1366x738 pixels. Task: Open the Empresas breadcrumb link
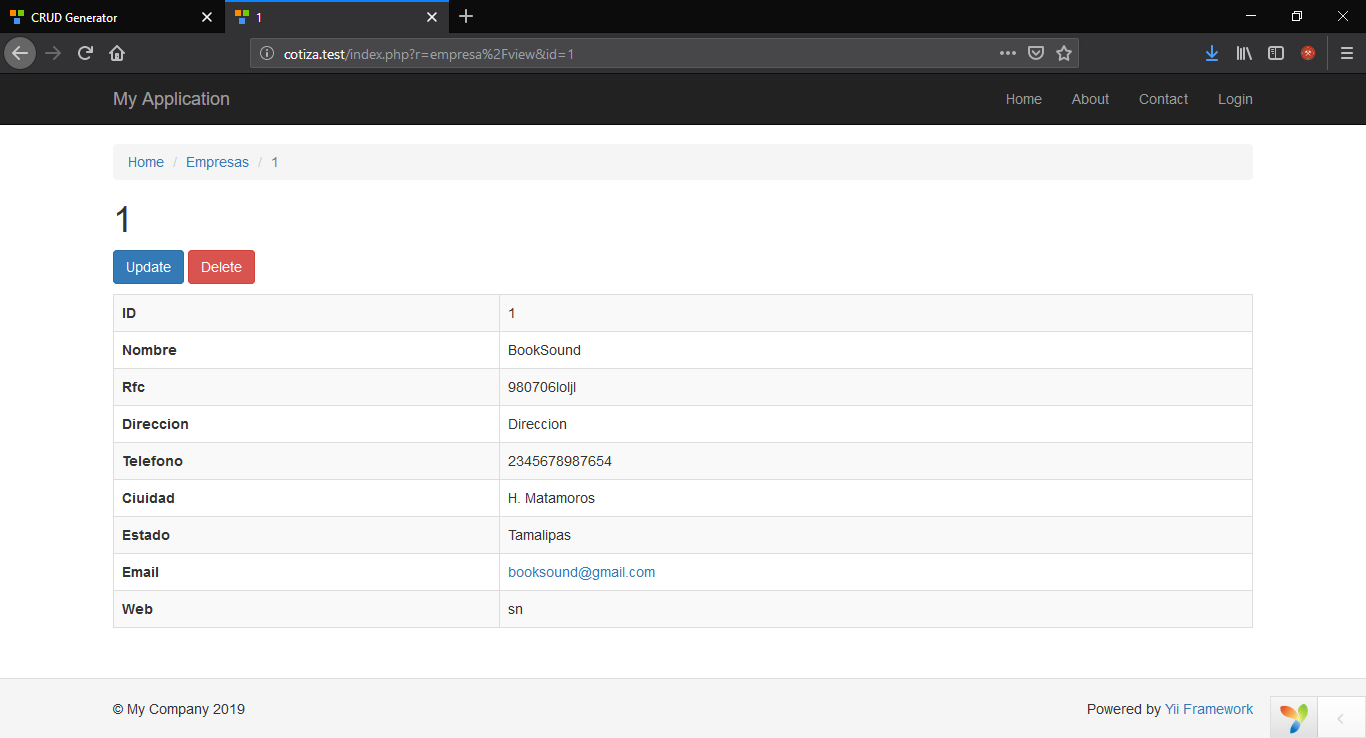[x=217, y=162]
